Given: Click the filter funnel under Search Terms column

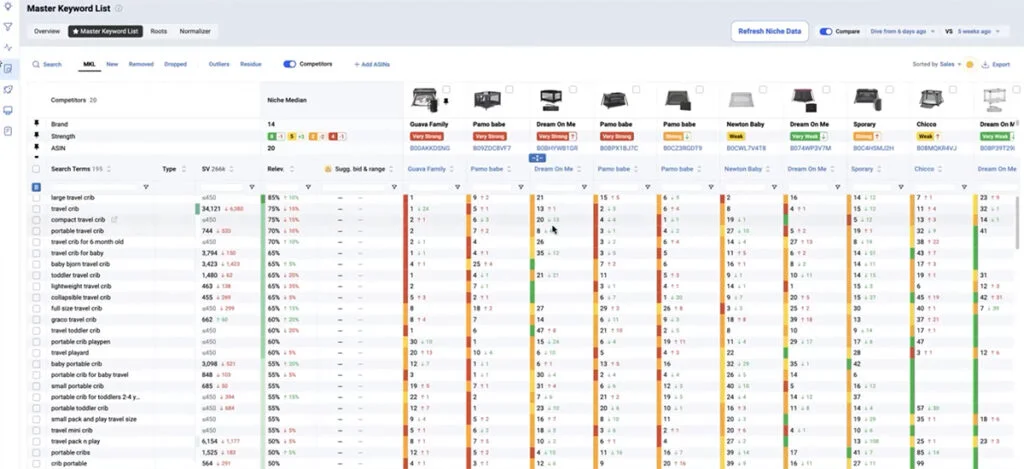Looking at the screenshot, I should [x=146, y=187].
